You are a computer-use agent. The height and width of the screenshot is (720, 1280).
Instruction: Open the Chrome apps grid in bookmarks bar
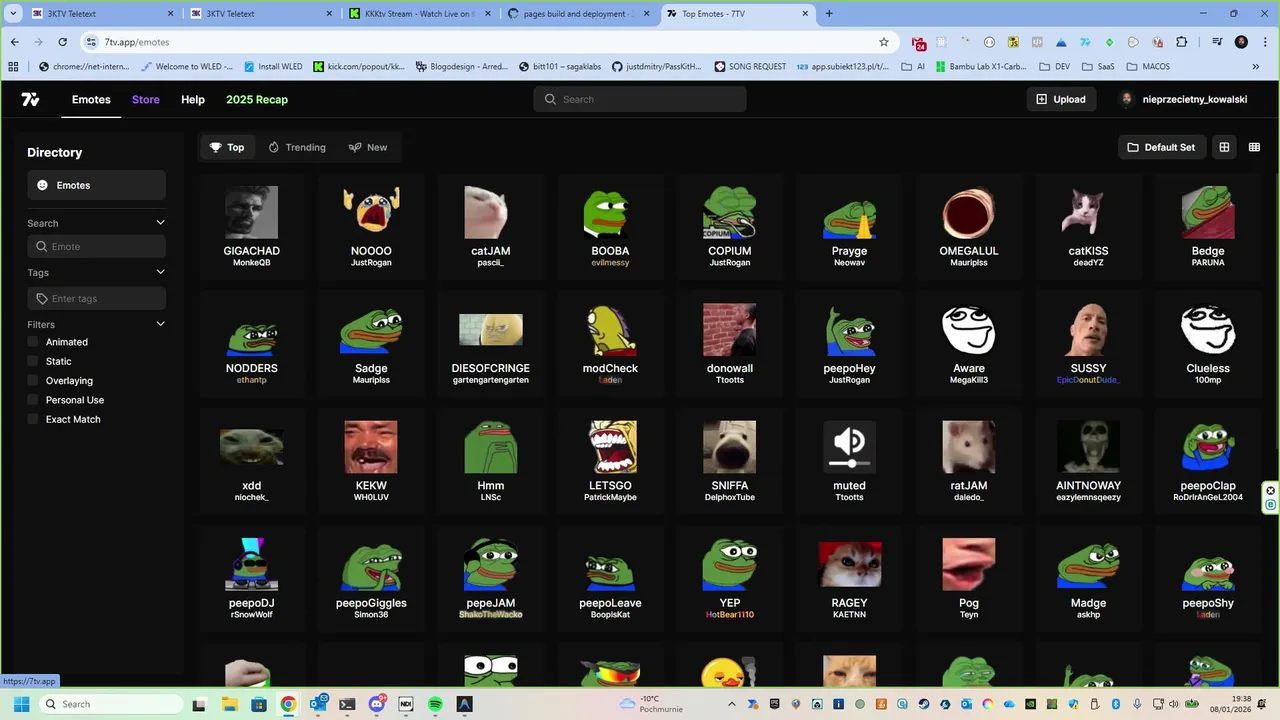(x=13, y=67)
